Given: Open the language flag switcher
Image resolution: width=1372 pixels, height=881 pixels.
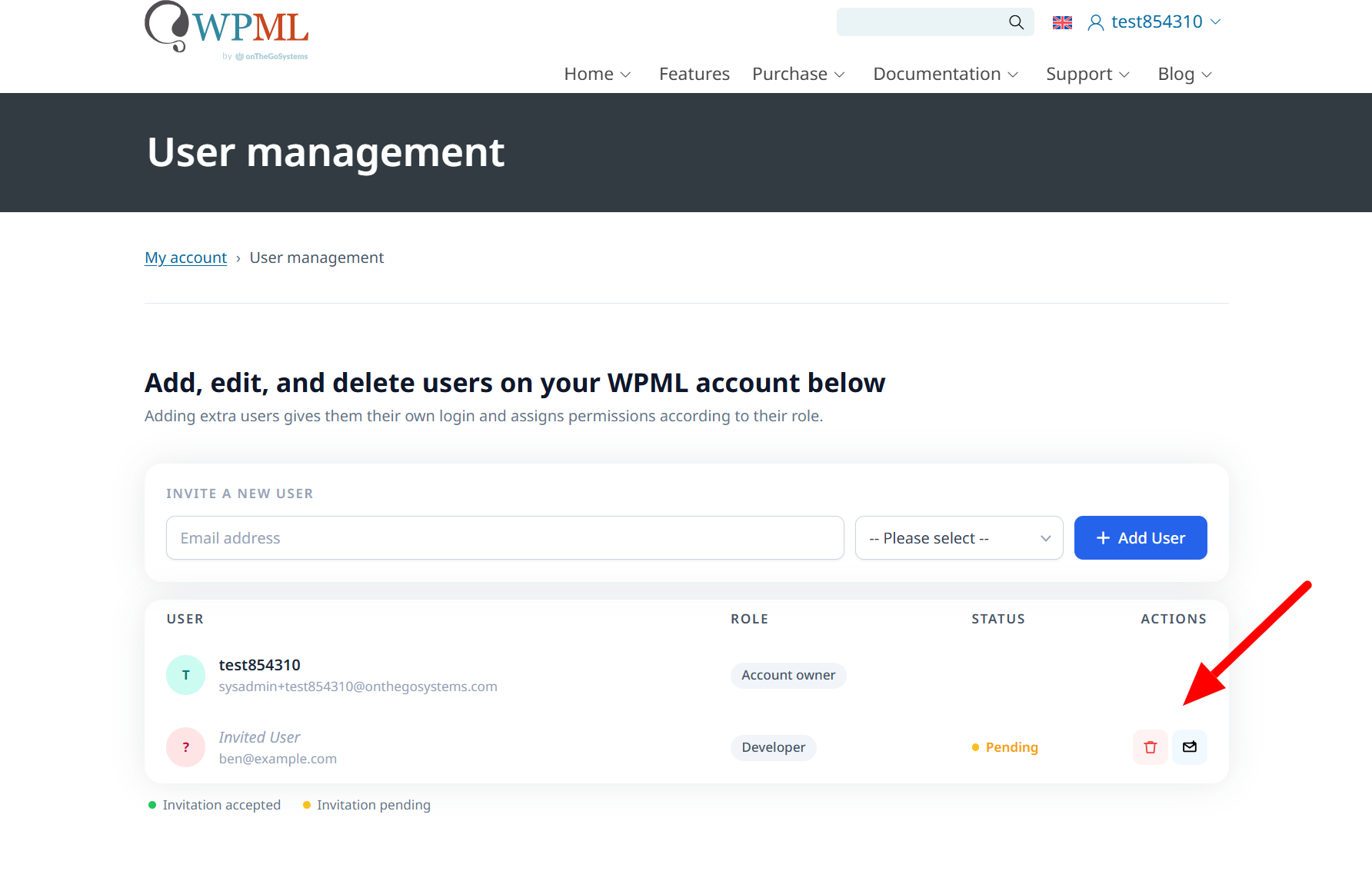Looking at the screenshot, I should 1062,22.
